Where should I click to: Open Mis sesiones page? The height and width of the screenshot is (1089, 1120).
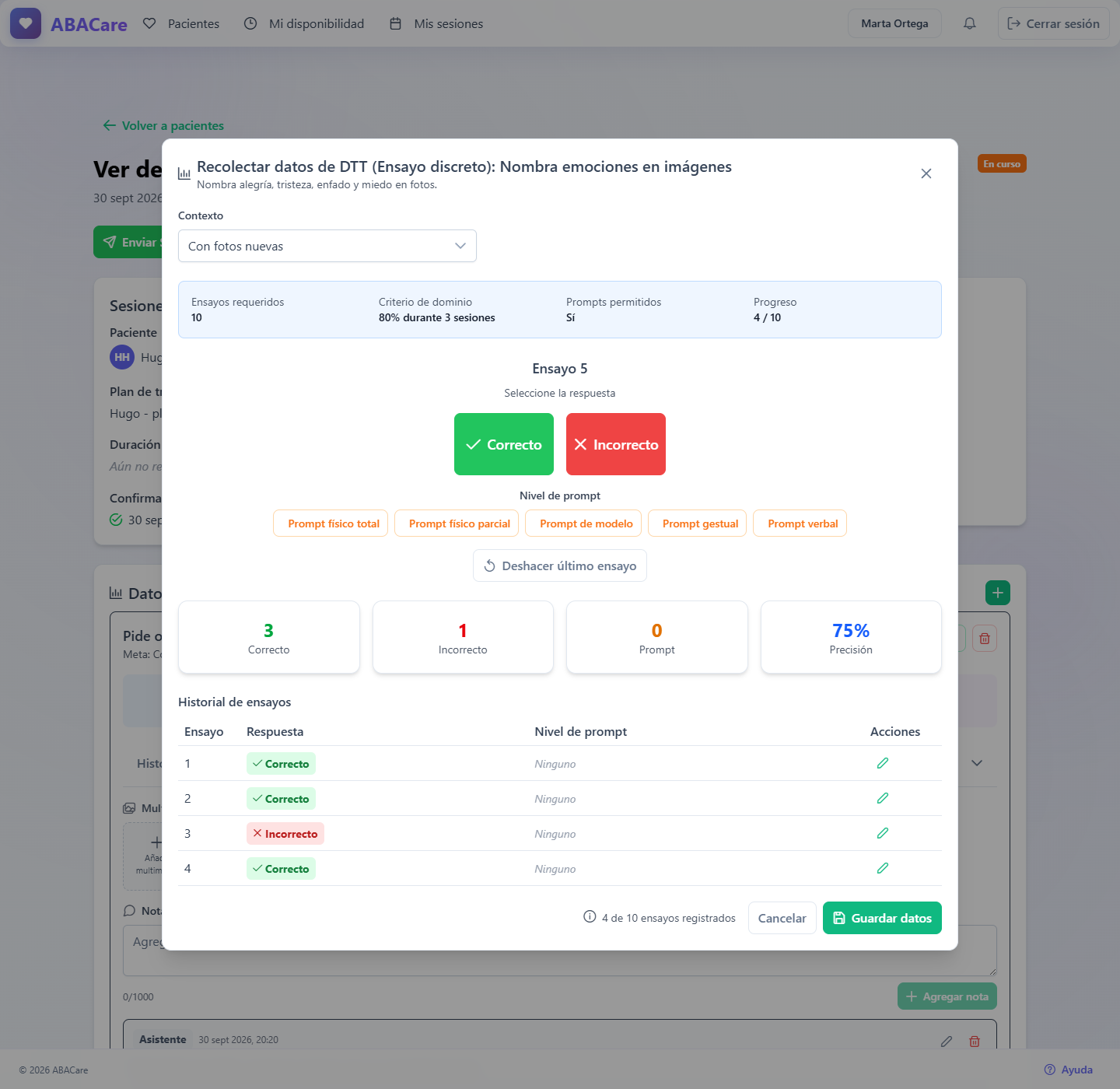[436, 23]
